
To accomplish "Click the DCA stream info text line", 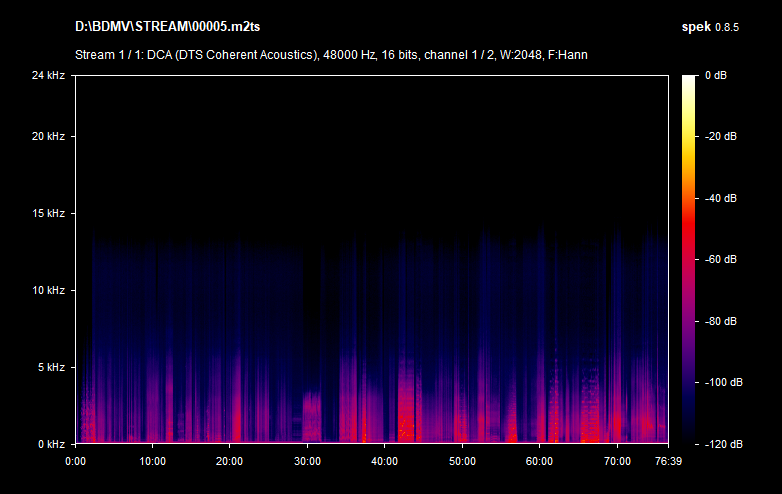I will [331, 54].
